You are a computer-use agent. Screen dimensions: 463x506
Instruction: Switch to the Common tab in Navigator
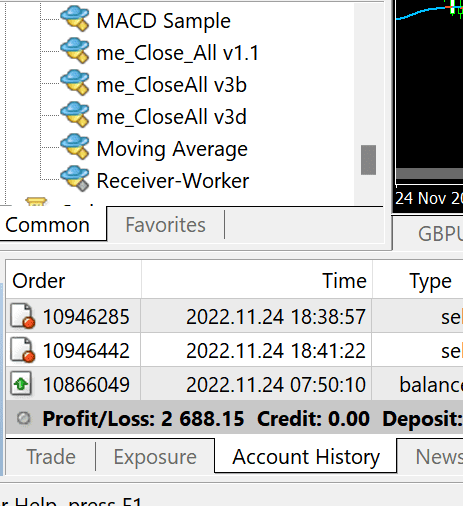pos(47,225)
